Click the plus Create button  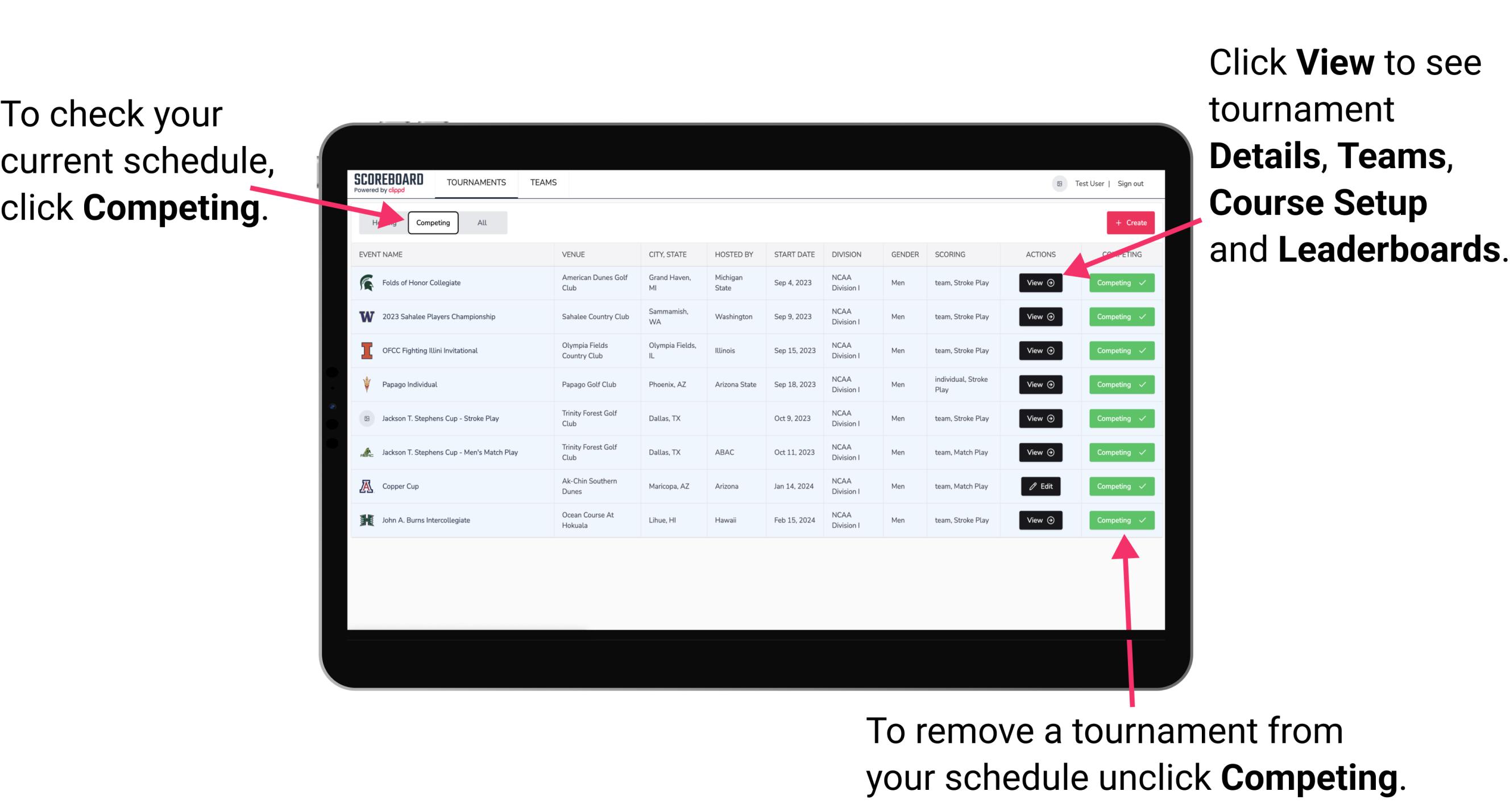coord(1127,222)
